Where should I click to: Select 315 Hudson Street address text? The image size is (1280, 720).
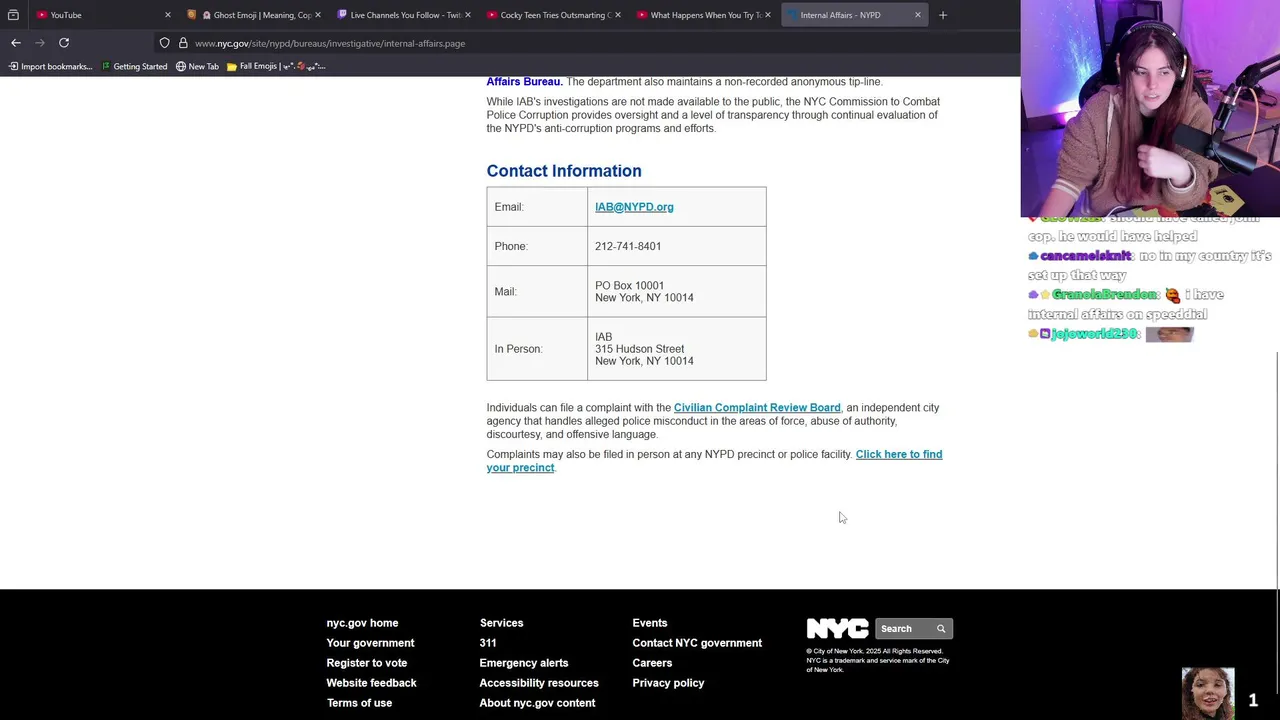640,349
